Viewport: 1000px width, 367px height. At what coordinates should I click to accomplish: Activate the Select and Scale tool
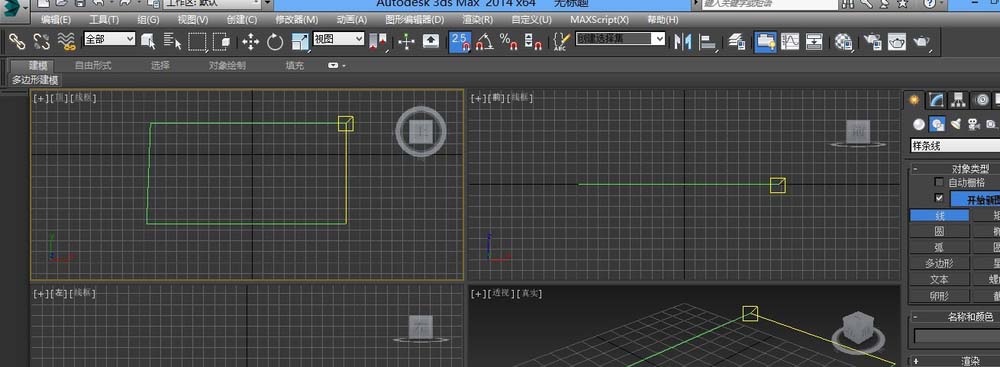(300, 42)
